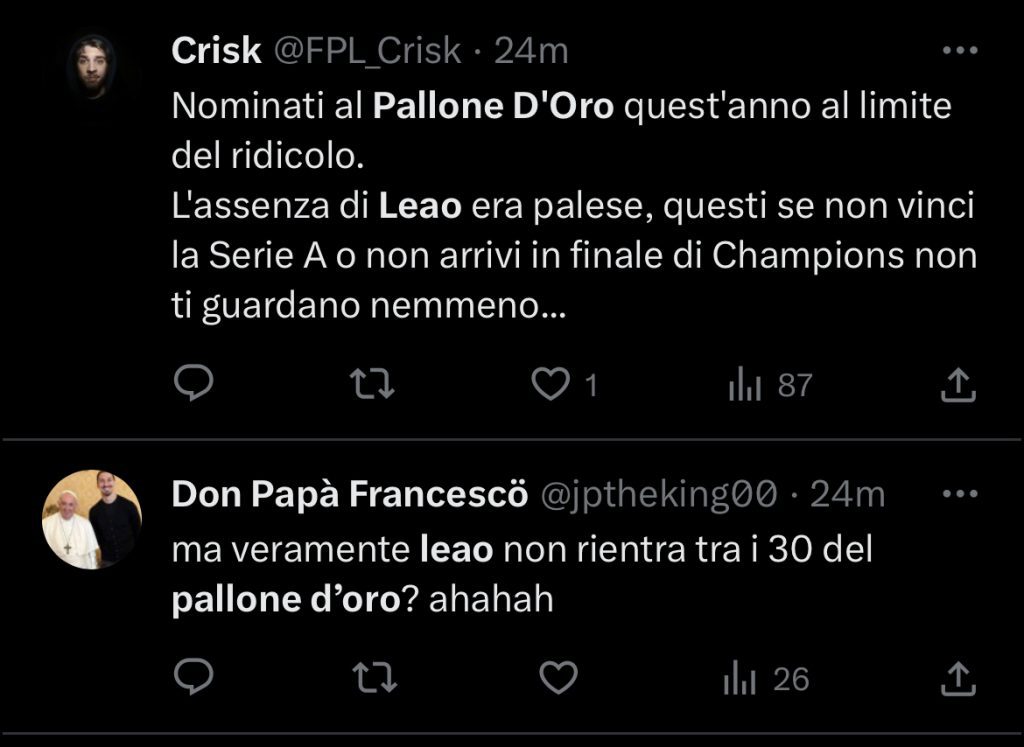
Task: Visit the @jptheking00 handle
Action: point(658,494)
